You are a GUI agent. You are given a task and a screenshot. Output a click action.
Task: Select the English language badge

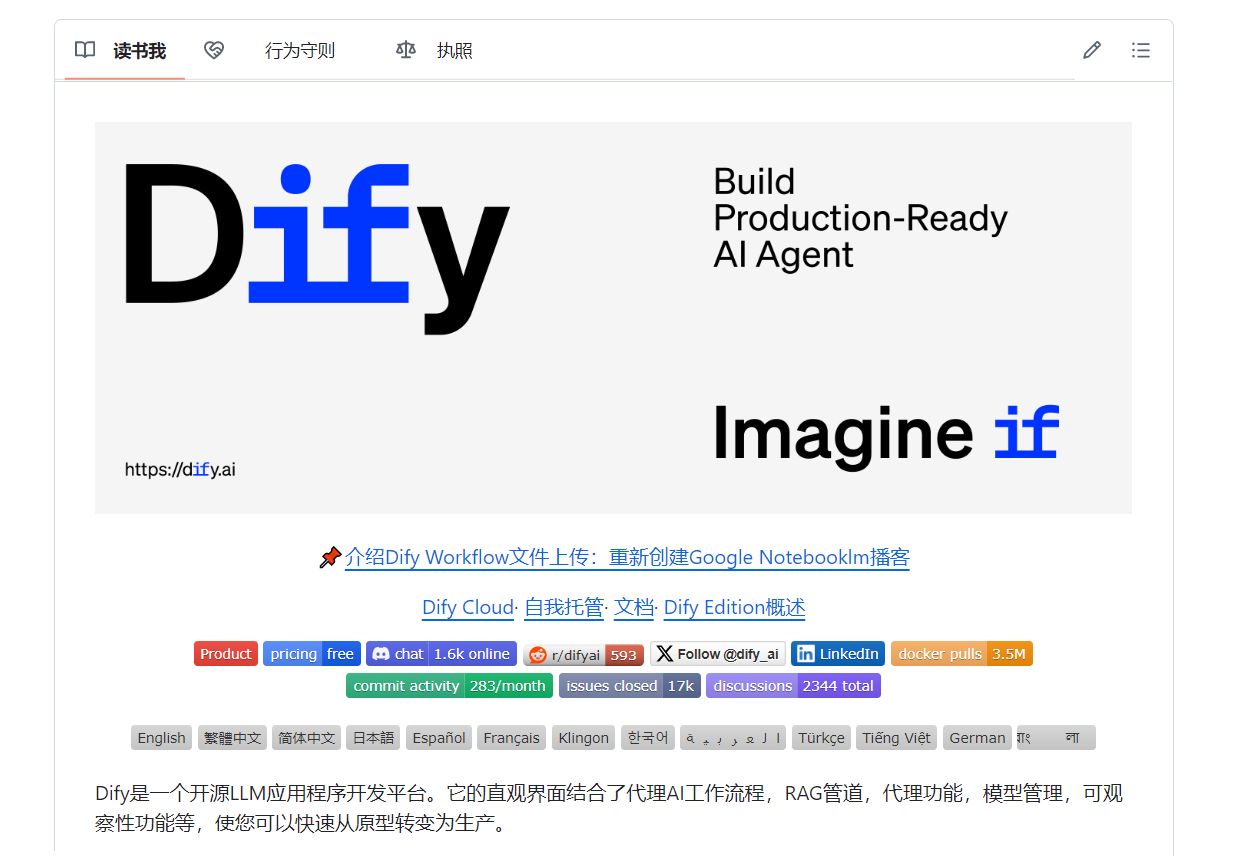click(161, 738)
